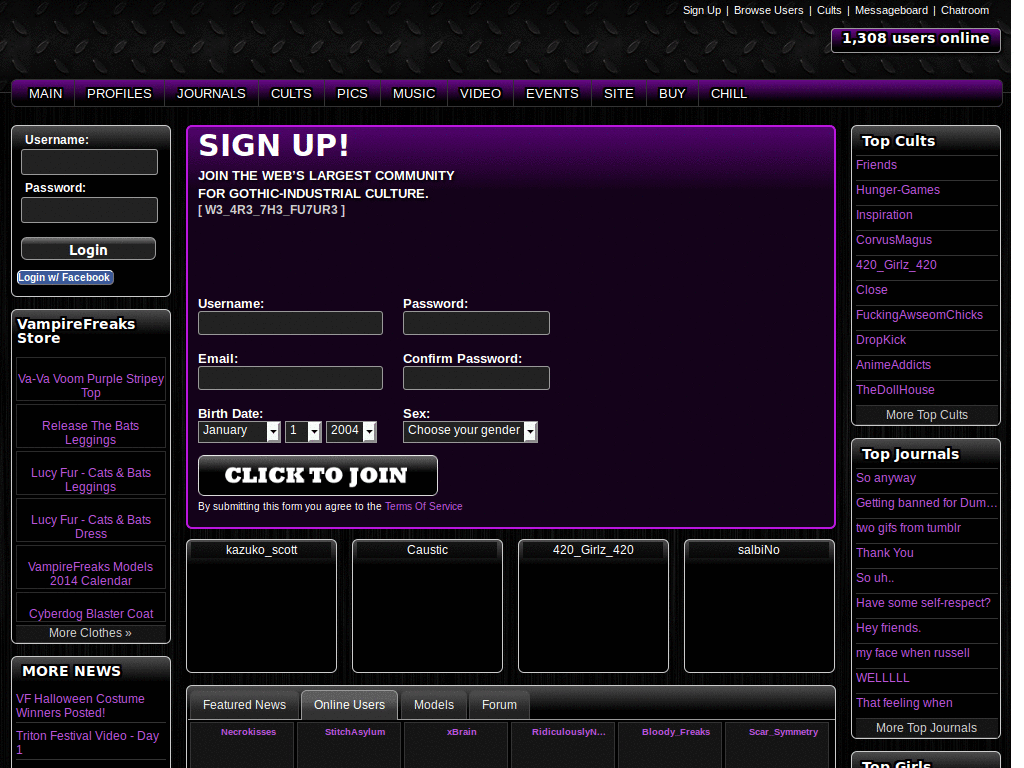Switch to the Models tab
Viewport: 1024px width, 768px height.
pos(434,705)
